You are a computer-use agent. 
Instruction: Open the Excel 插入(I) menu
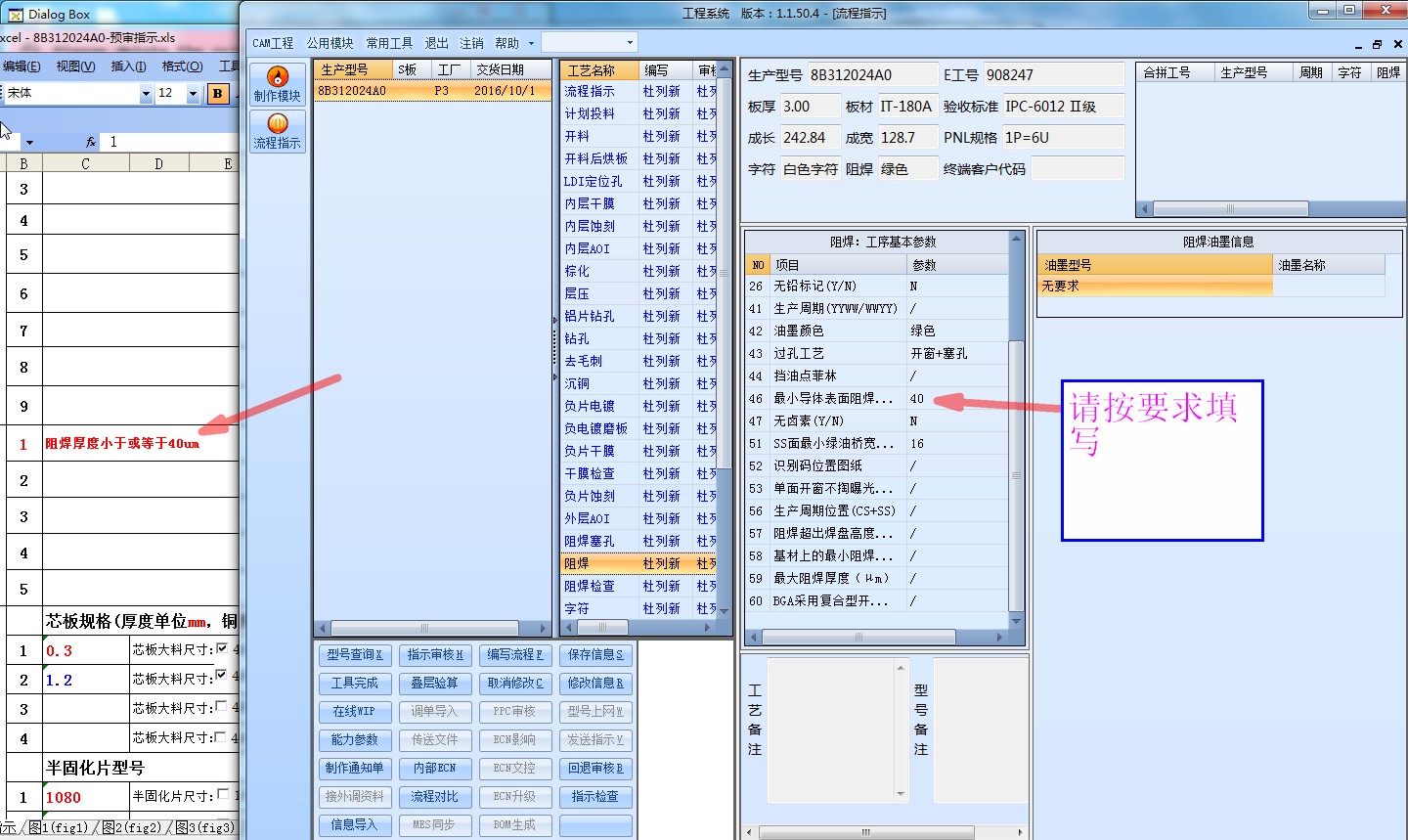pyautogui.click(x=128, y=66)
